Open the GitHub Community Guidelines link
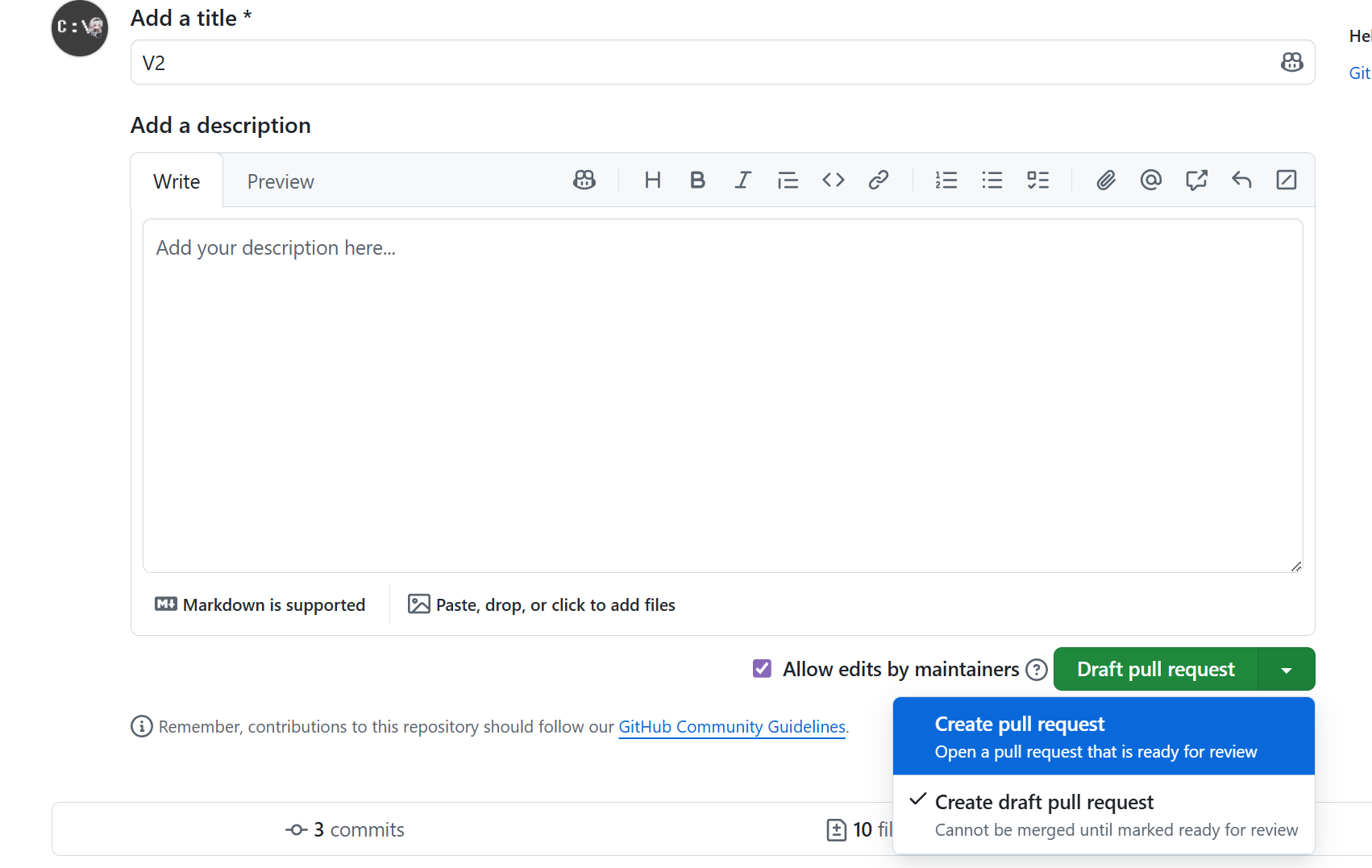This screenshot has height=868, width=1372. click(731, 726)
